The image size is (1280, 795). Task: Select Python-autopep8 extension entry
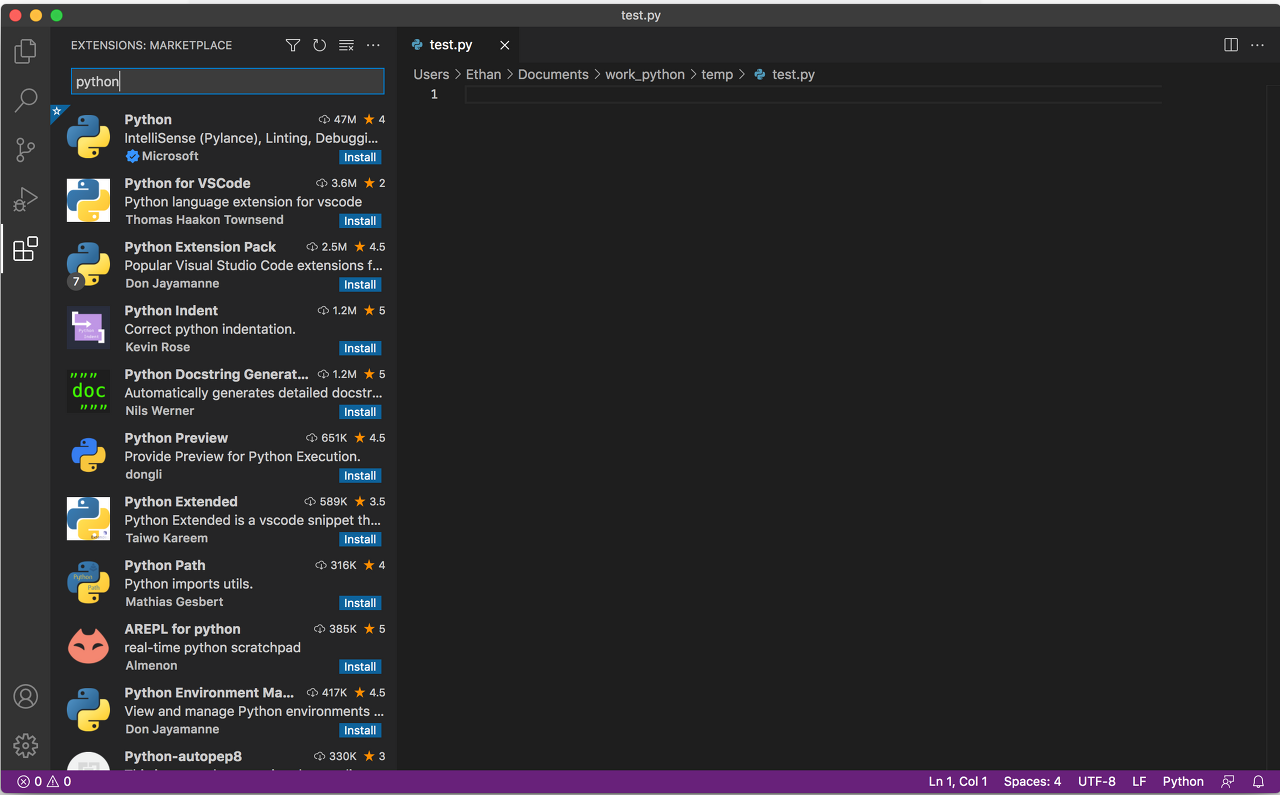(223, 760)
